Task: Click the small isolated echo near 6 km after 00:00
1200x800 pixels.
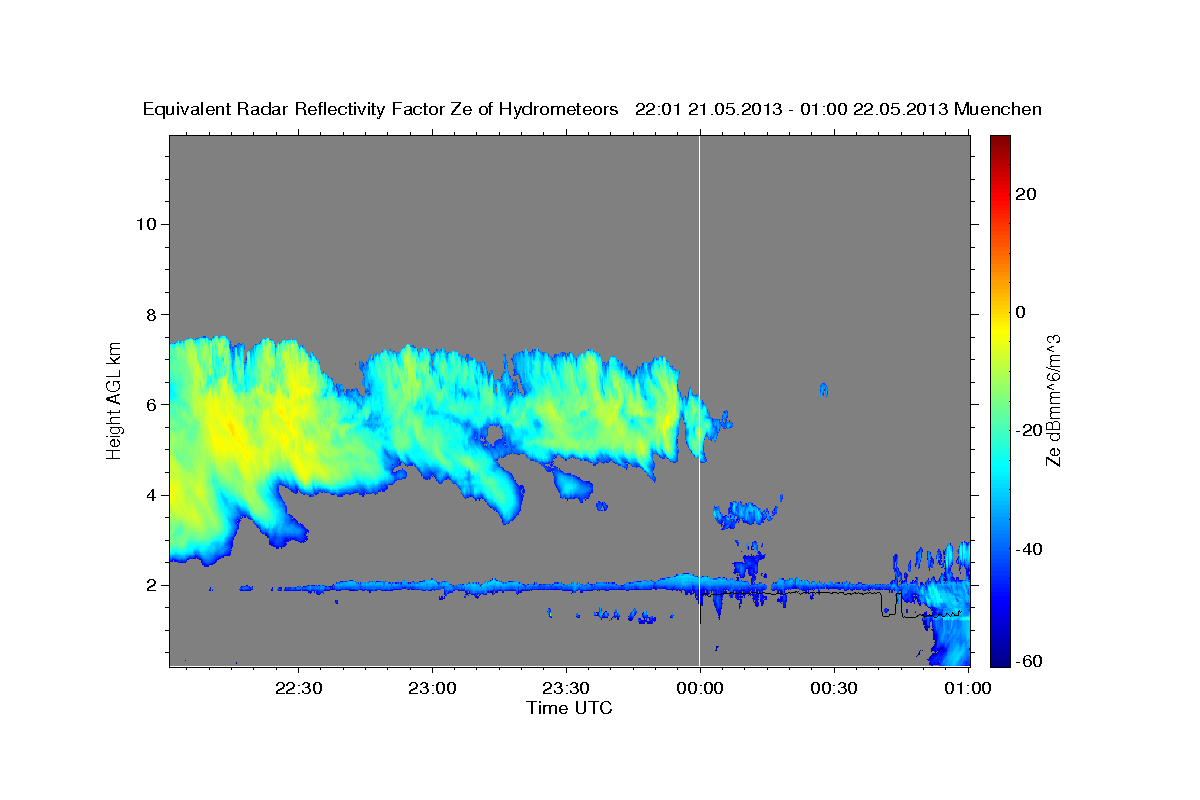Action: [824, 389]
